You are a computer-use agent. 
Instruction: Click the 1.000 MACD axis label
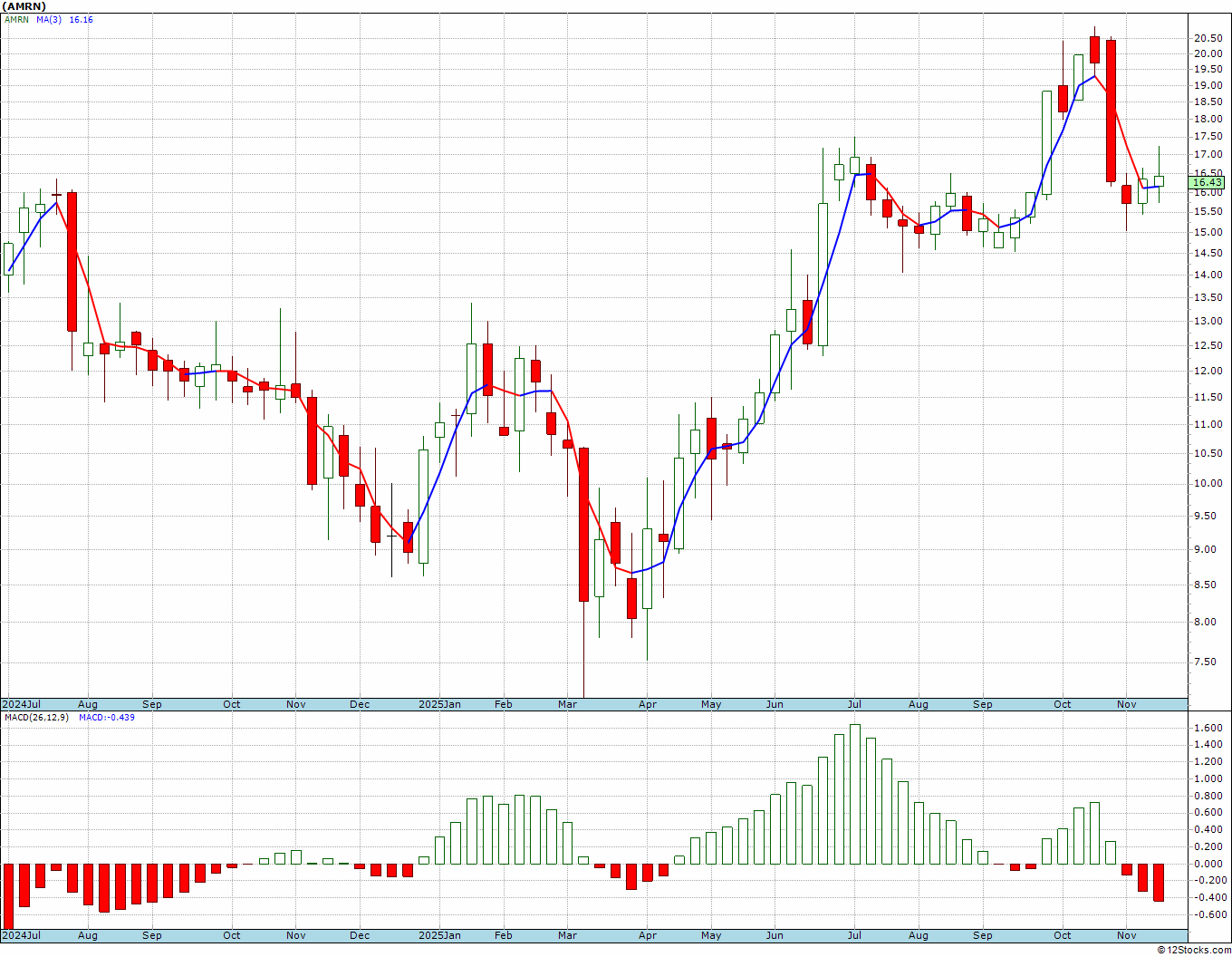[1208, 779]
